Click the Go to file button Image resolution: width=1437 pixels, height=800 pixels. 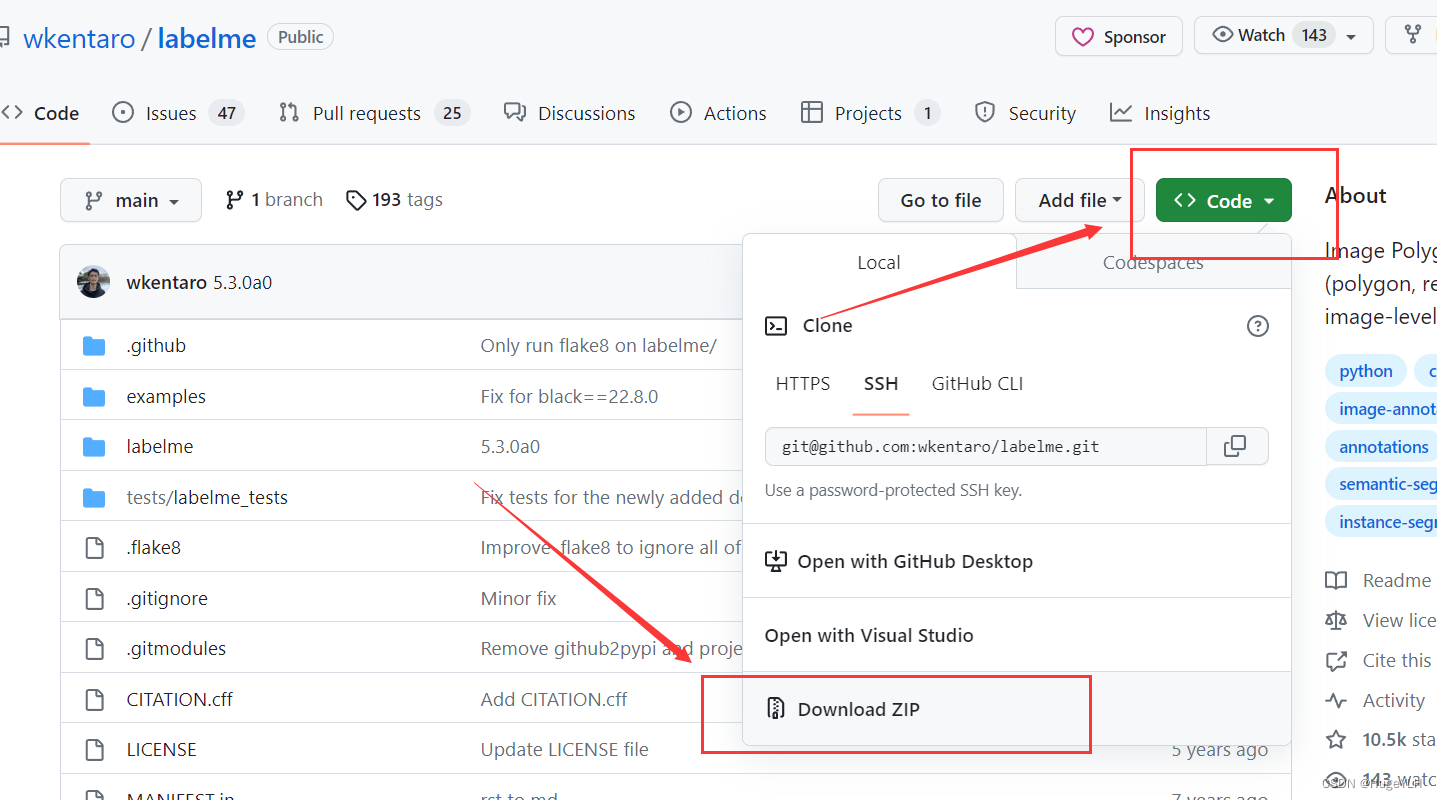[941, 200]
